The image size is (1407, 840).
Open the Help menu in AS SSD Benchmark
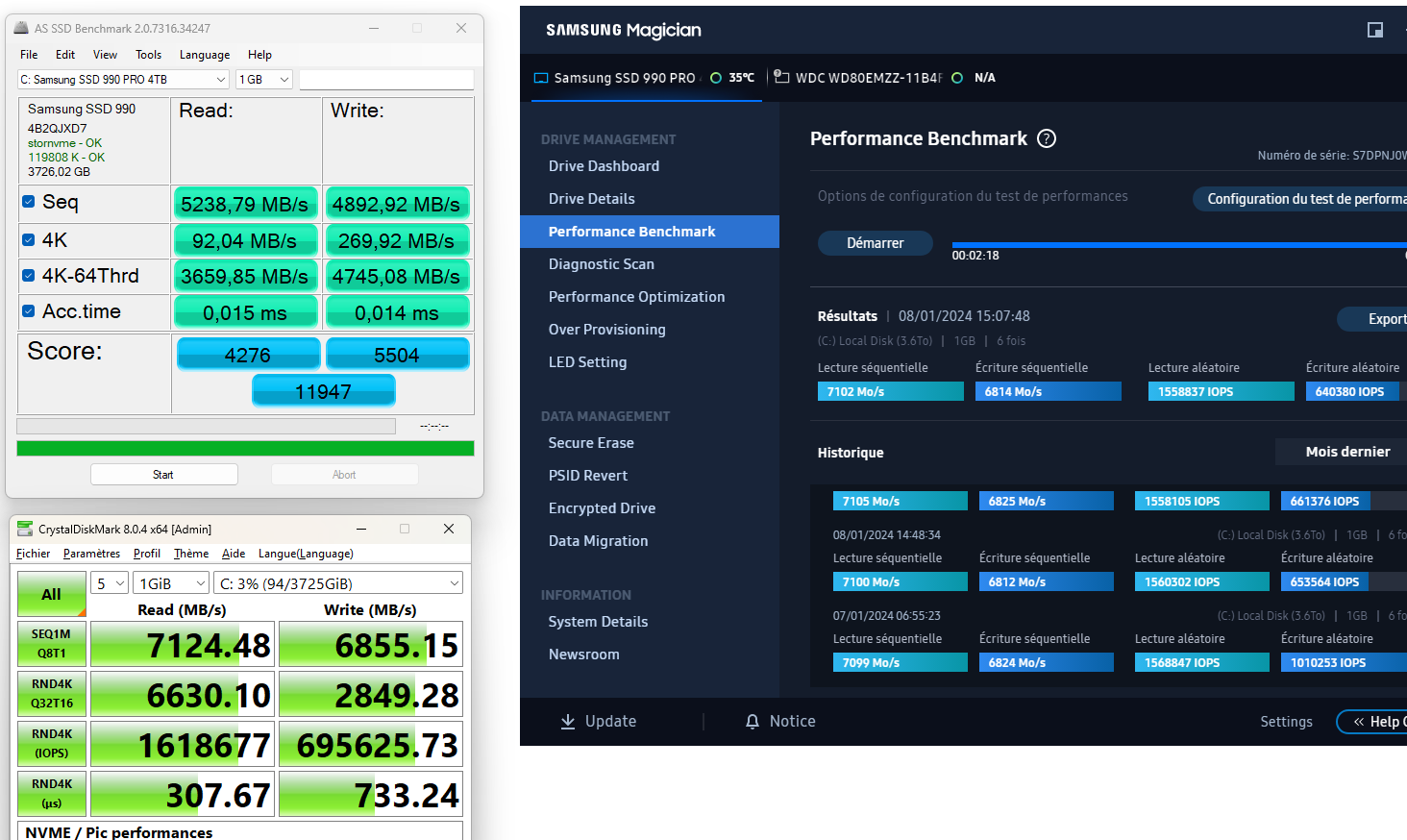(x=259, y=55)
